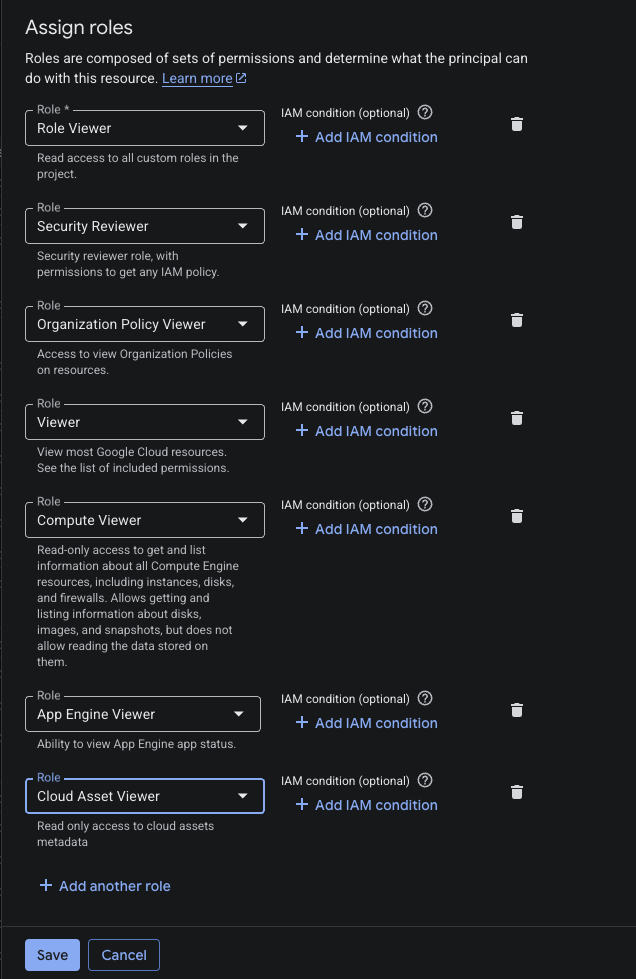Click Add another role
This screenshot has width=636, height=979.
(x=105, y=886)
